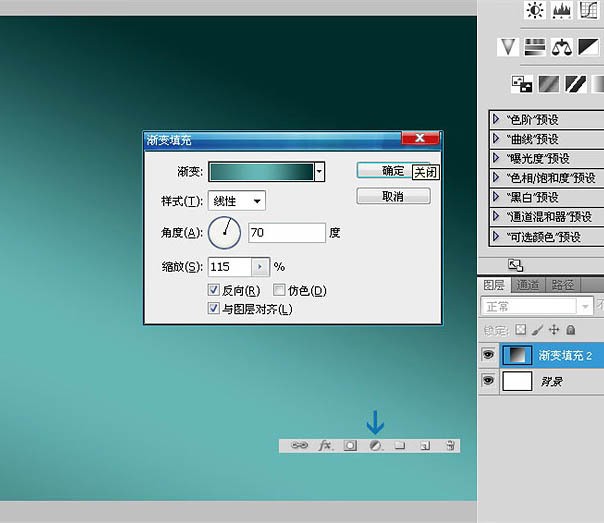The height and width of the screenshot is (523, 604).
Task: Click the 取消 cancel button
Action: coord(393,197)
